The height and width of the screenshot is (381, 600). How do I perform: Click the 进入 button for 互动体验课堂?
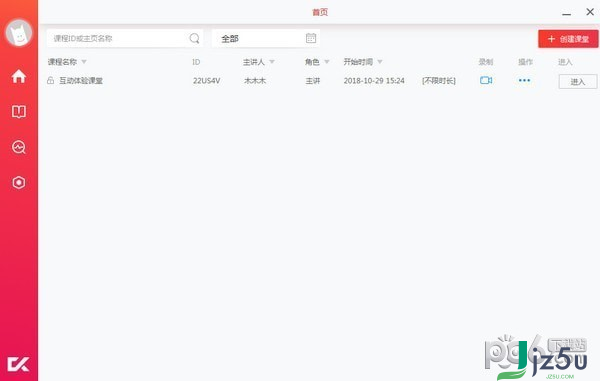click(x=577, y=81)
